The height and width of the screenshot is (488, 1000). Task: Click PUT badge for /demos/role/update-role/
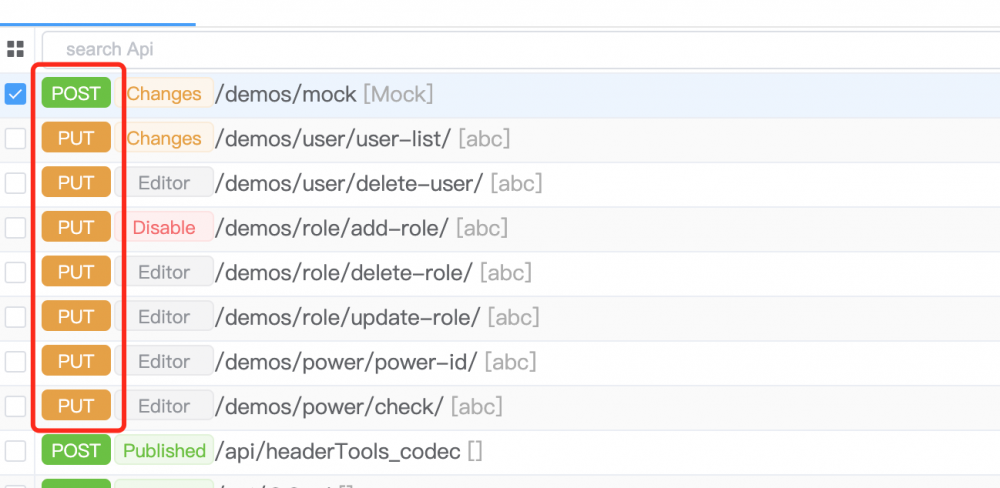(x=76, y=317)
